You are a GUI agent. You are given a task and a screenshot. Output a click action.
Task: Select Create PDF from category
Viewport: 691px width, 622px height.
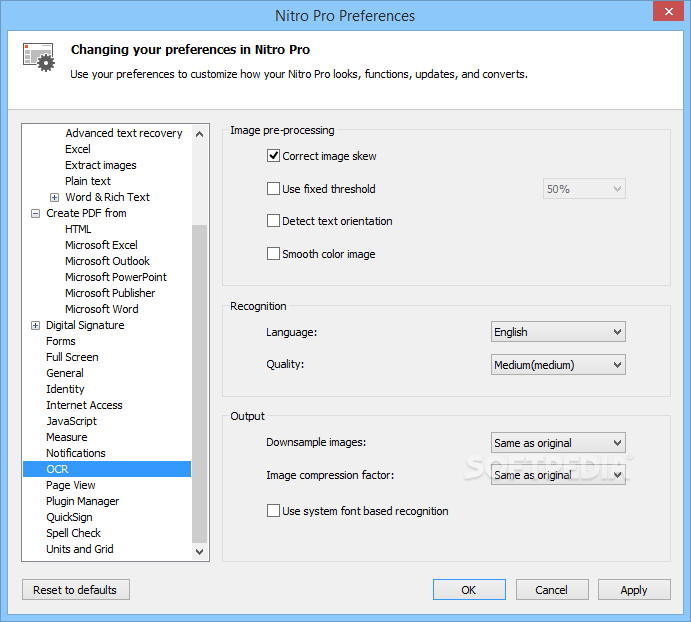coord(86,213)
